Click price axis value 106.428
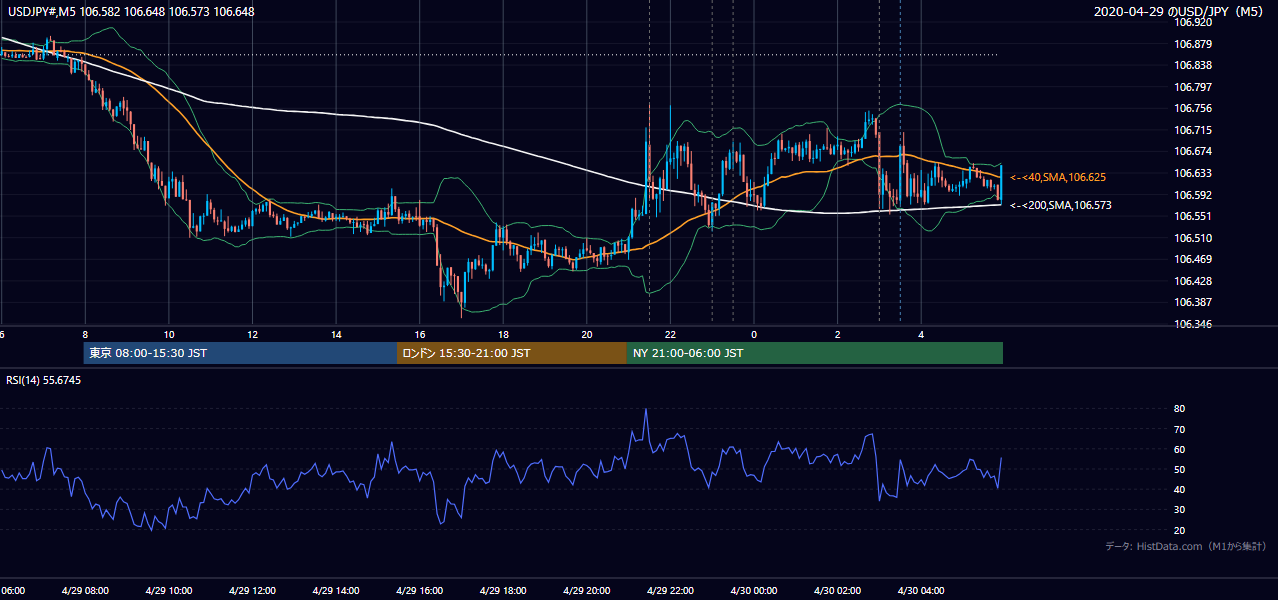This screenshot has height=600, width=1278. [x=1193, y=281]
